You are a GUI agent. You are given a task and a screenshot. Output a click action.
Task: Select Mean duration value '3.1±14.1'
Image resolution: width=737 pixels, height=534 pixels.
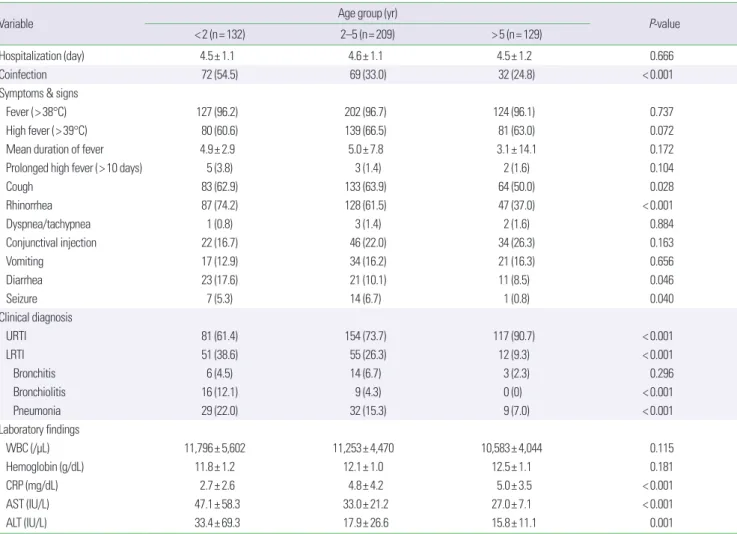tap(516, 149)
